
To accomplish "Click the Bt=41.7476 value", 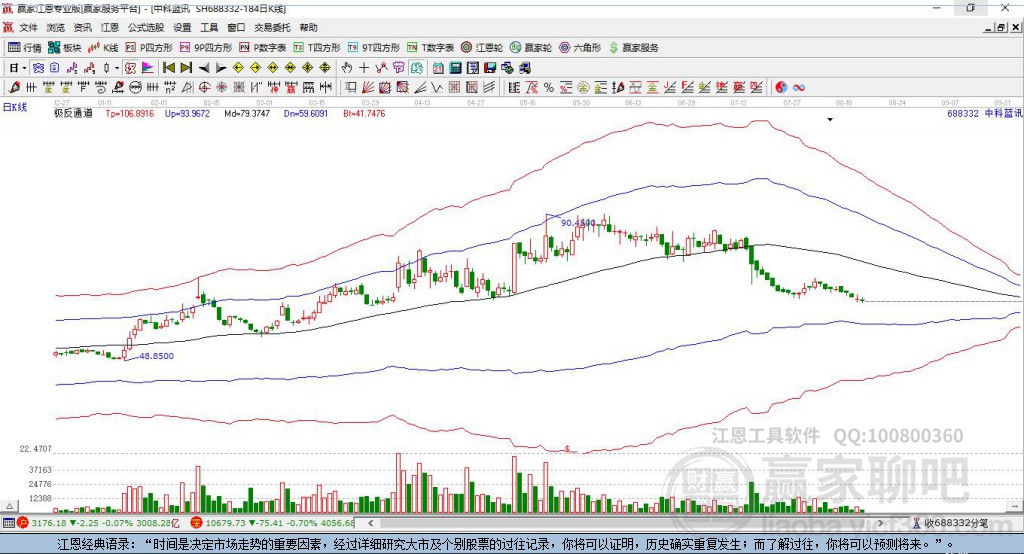I will click(364, 113).
